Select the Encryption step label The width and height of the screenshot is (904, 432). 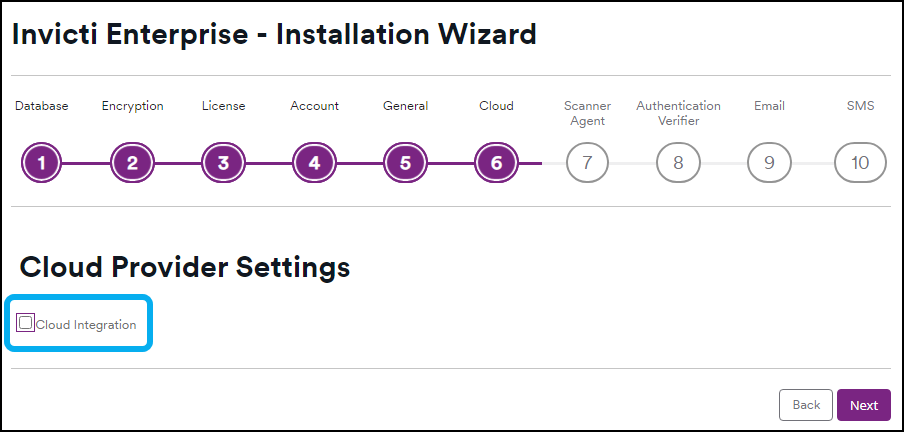coord(132,105)
